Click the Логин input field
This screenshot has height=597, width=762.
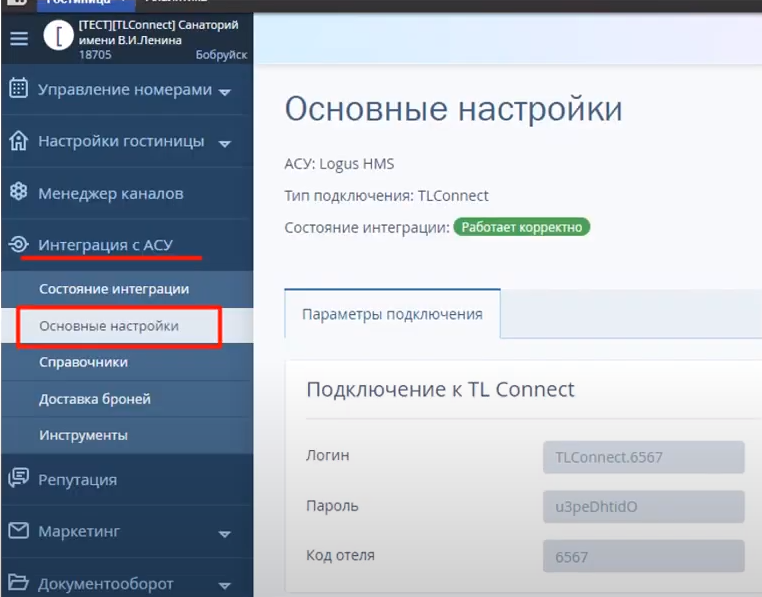[644, 457]
